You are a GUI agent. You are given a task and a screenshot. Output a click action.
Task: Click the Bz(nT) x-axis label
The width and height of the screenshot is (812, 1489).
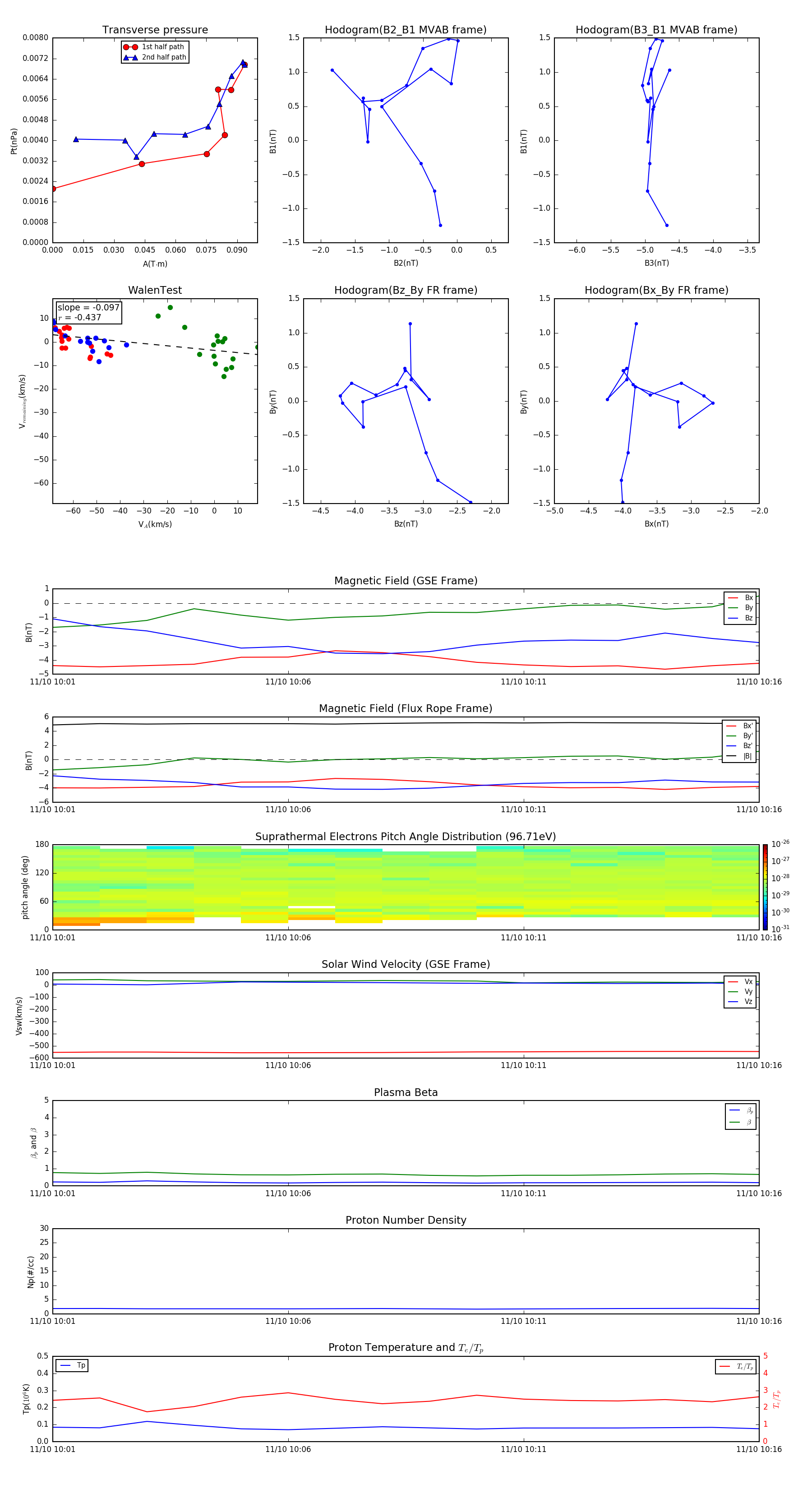point(406,524)
